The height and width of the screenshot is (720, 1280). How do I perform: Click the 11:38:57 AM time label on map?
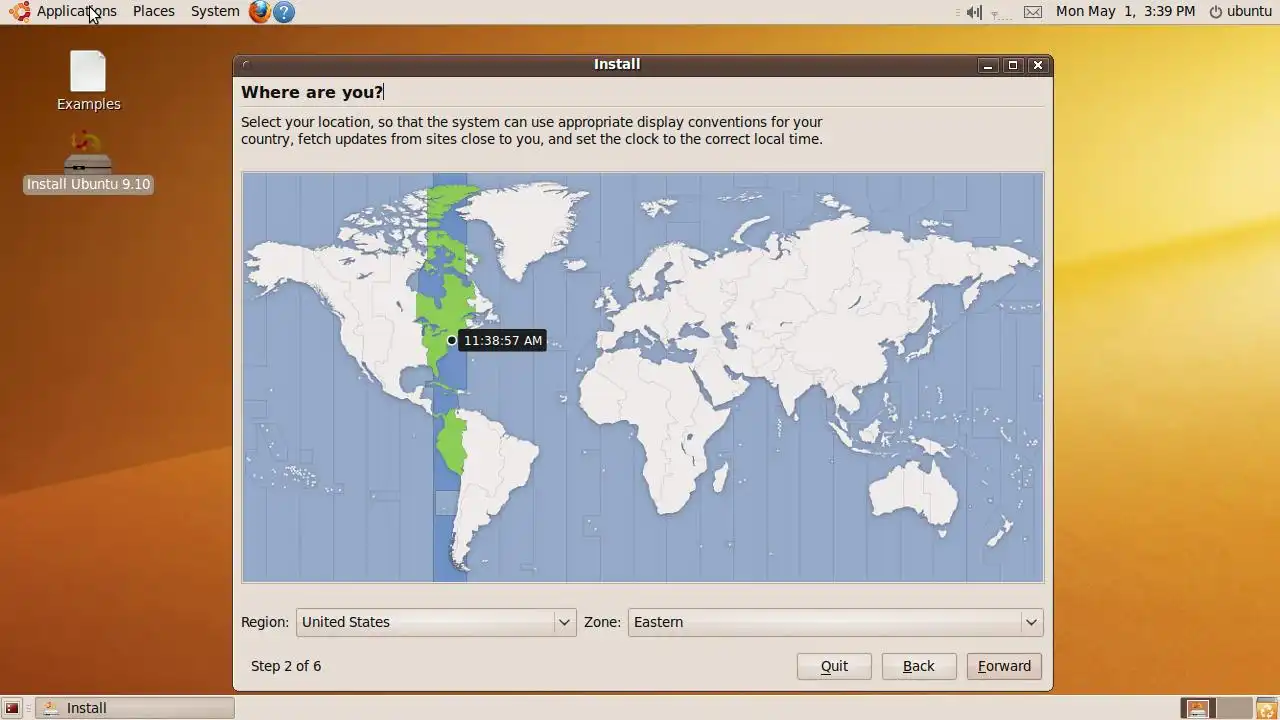tap(503, 340)
